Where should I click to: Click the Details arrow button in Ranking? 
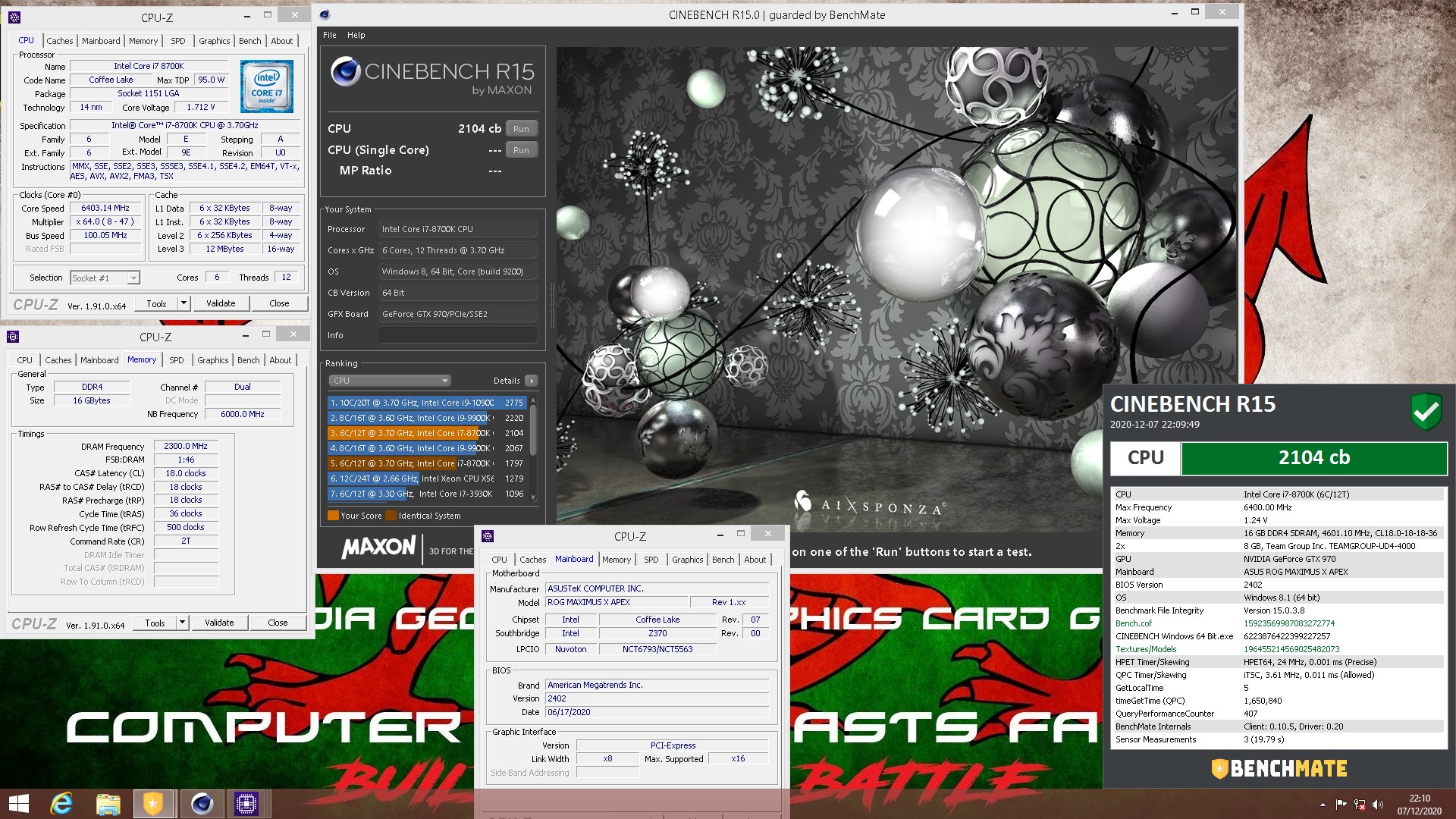[x=531, y=381]
